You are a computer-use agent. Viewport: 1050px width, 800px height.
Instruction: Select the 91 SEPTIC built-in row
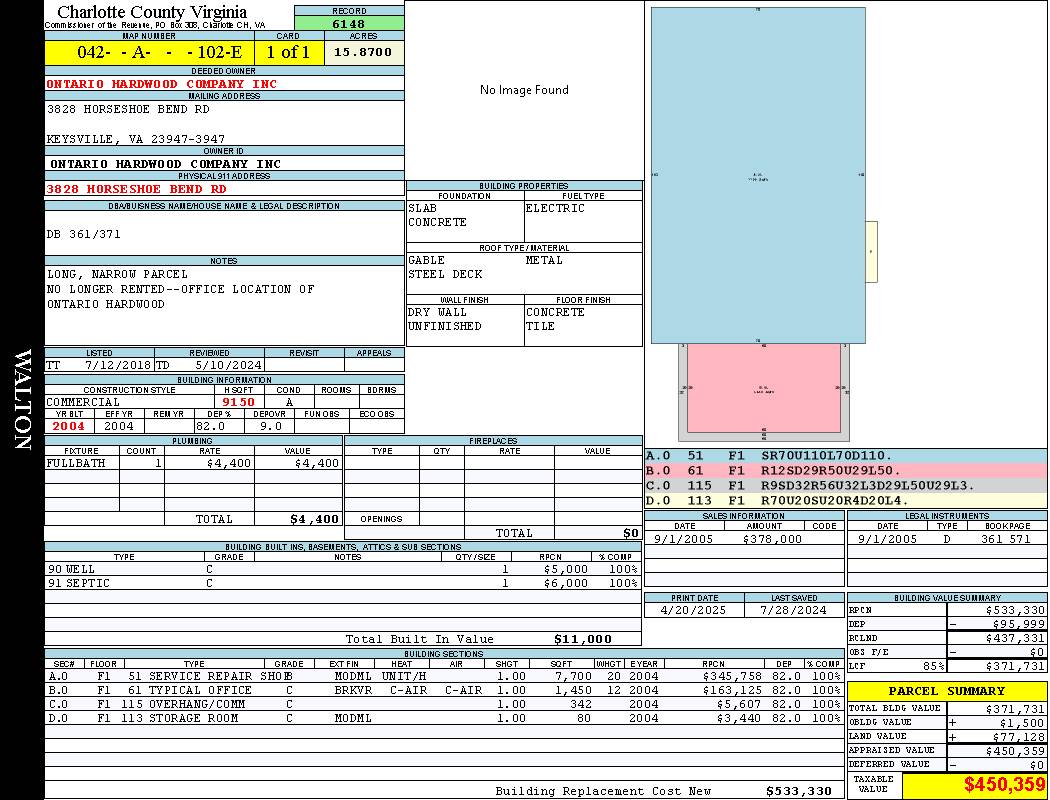pyautogui.click(x=341, y=583)
